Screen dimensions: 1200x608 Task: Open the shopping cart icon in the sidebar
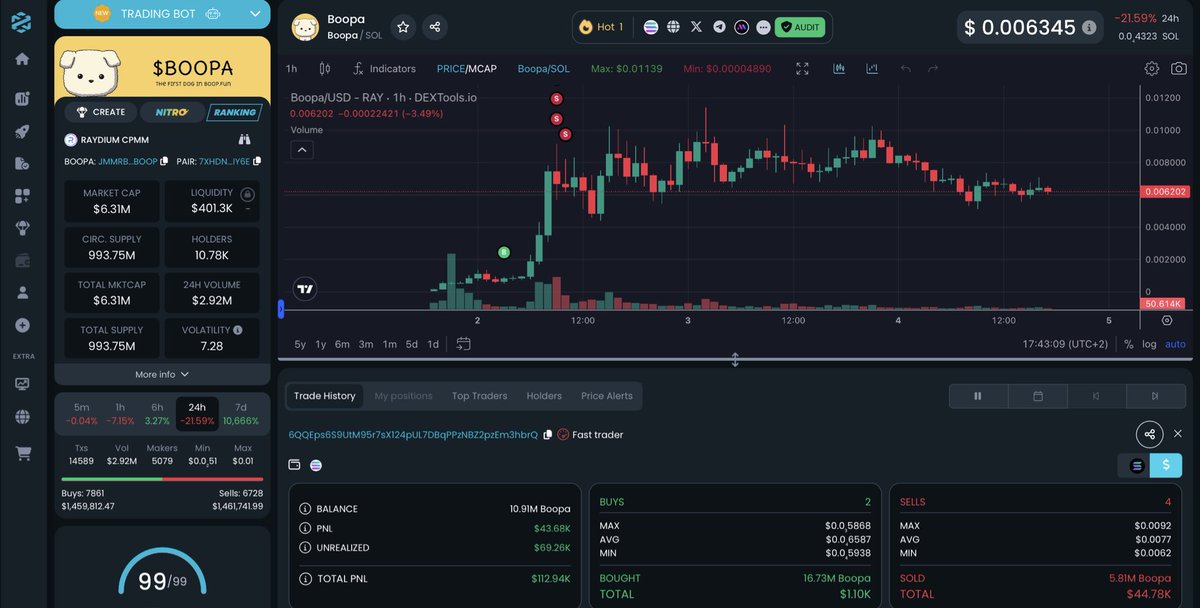click(x=22, y=453)
